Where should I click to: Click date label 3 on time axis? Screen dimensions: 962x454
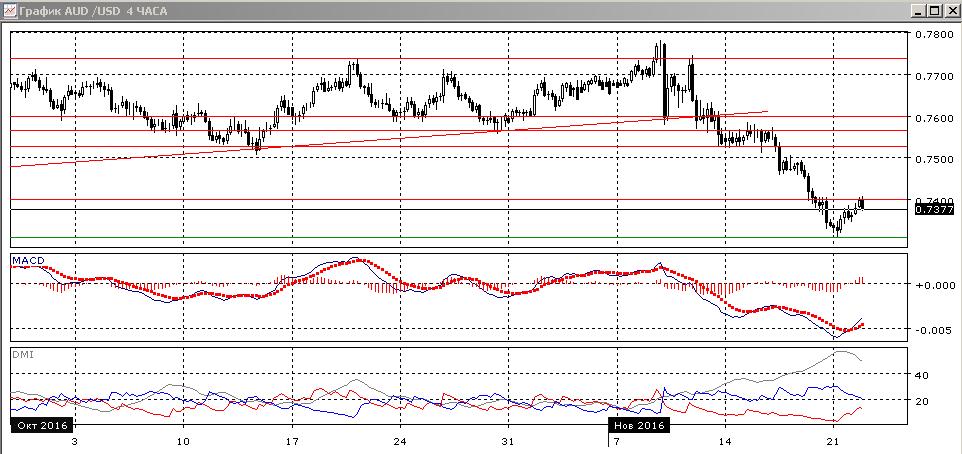[x=74, y=442]
